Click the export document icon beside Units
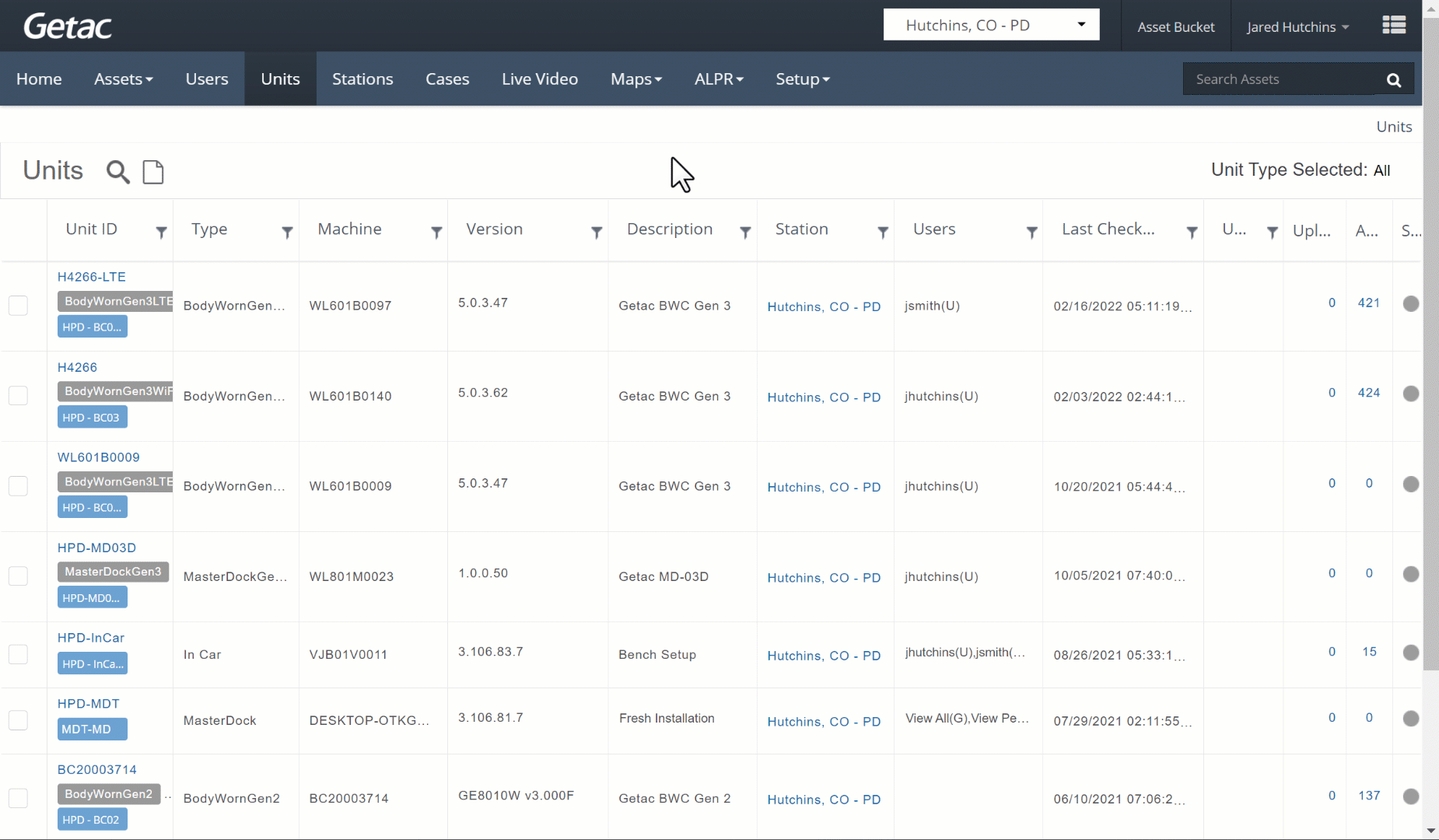Image resolution: width=1439 pixels, height=840 pixels. click(x=153, y=171)
